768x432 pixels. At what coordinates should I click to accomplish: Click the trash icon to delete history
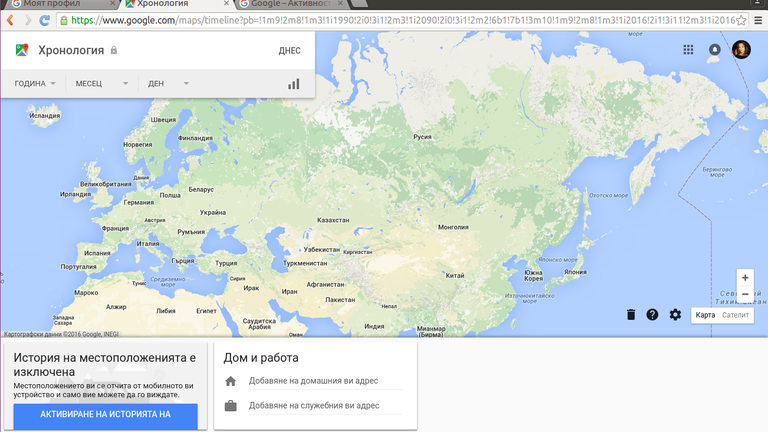pyautogui.click(x=631, y=315)
